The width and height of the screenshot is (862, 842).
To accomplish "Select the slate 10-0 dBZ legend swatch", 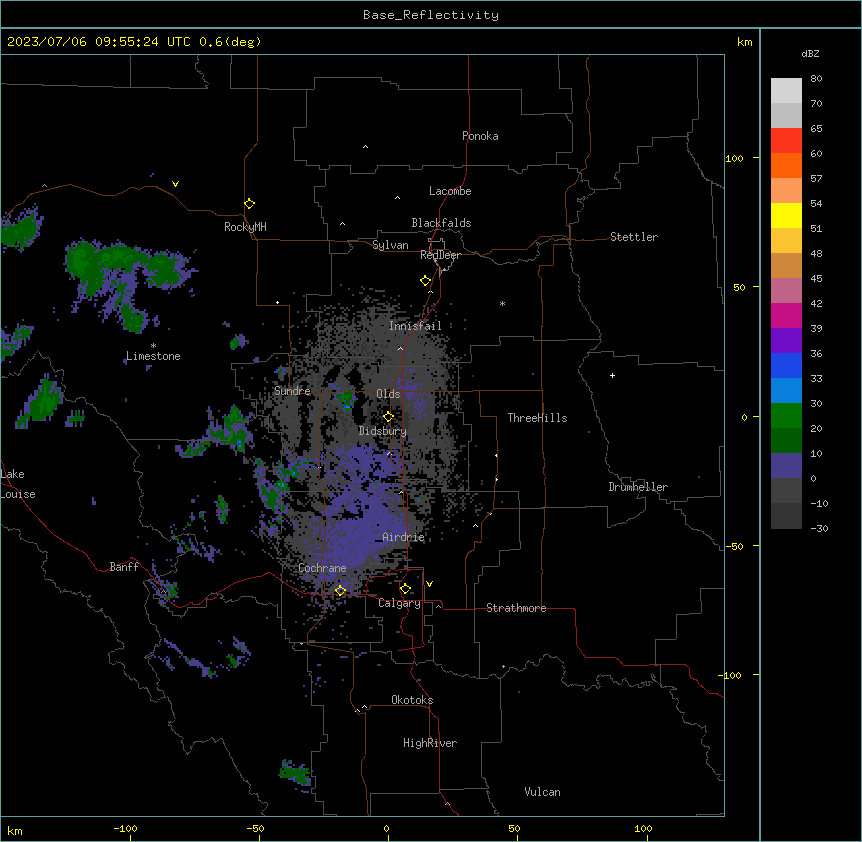I will coord(786,466).
